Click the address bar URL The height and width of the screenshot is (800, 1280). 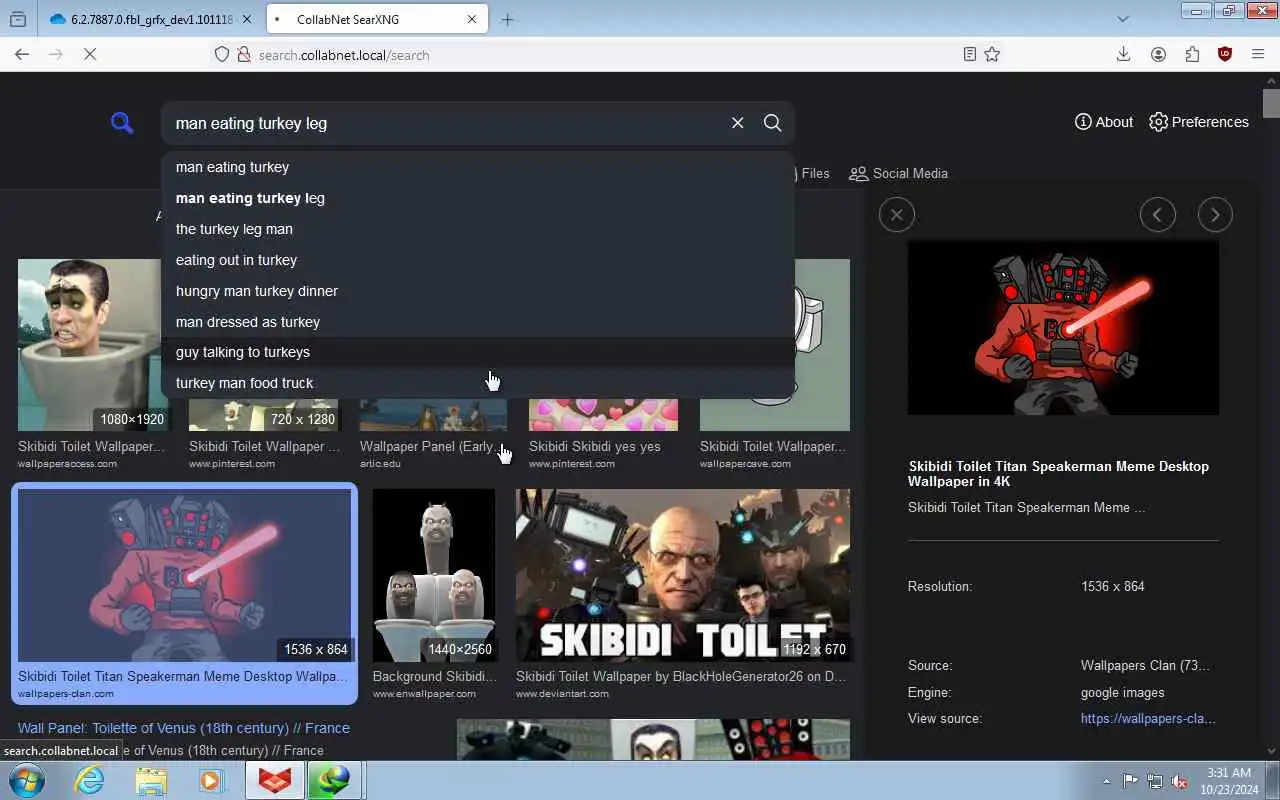click(344, 55)
